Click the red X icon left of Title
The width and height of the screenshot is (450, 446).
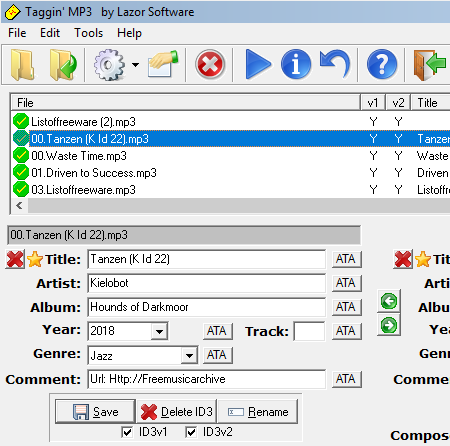click(x=15, y=259)
